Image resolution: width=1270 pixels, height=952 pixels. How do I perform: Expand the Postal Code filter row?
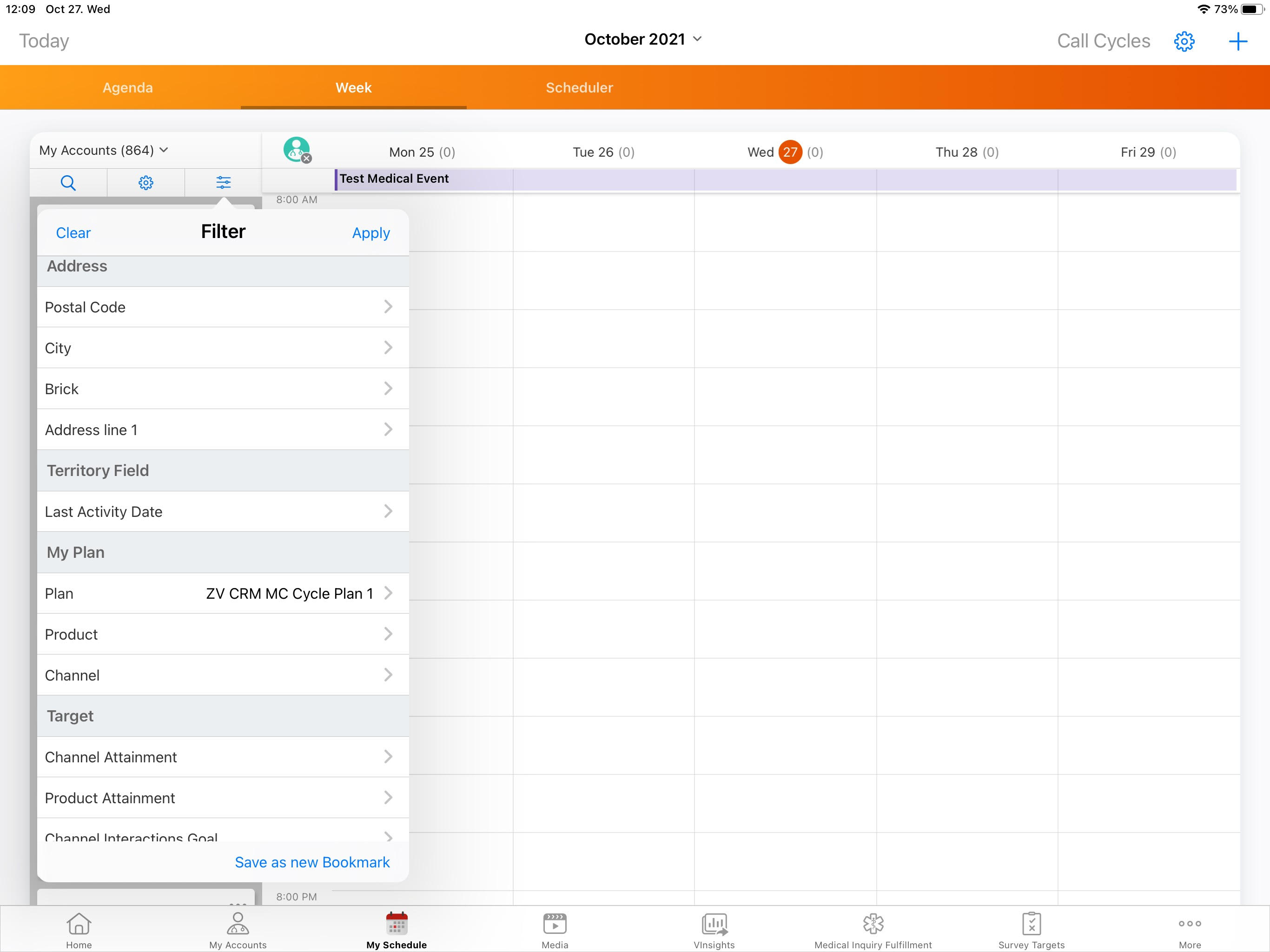click(x=223, y=307)
